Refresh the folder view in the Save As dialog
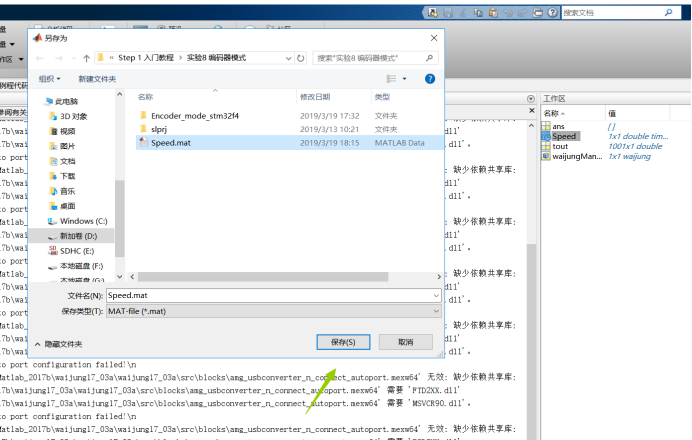Screen dimensions: 692x440 point(301,58)
